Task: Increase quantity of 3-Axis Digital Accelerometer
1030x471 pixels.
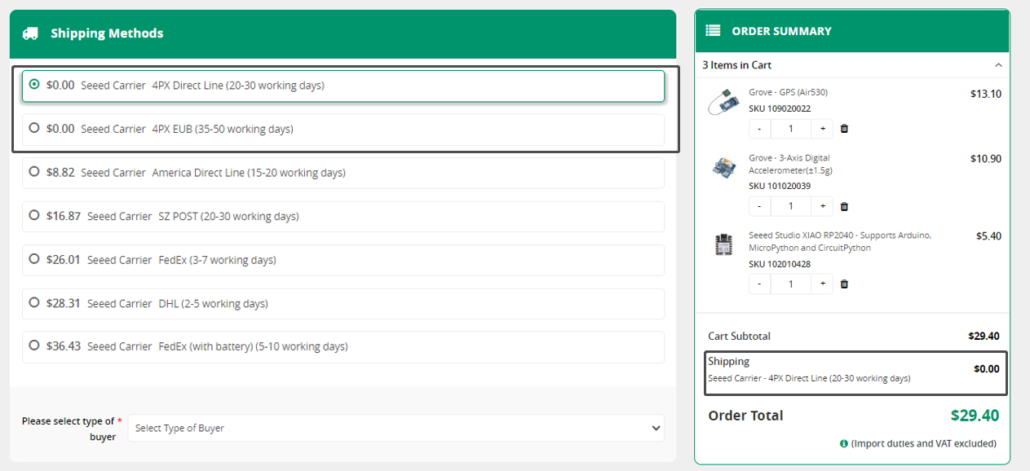Action: 823,206
